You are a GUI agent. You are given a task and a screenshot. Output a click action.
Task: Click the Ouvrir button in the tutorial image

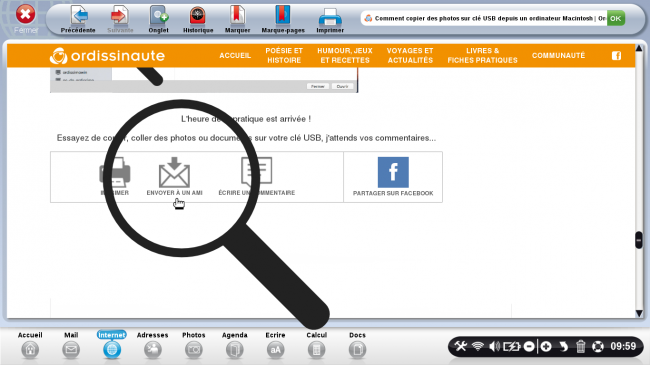tap(342, 86)
